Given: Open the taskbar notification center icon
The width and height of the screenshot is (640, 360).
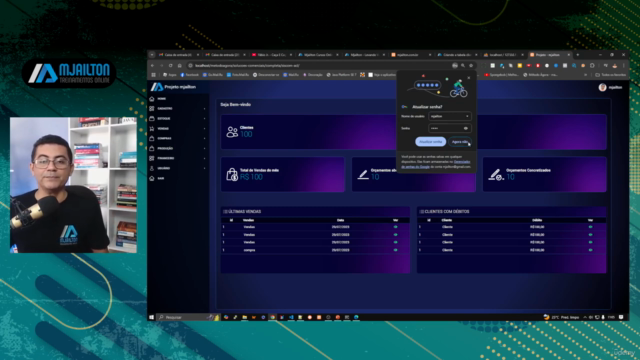Looking at the screenshot, I should tap(621, 317).
